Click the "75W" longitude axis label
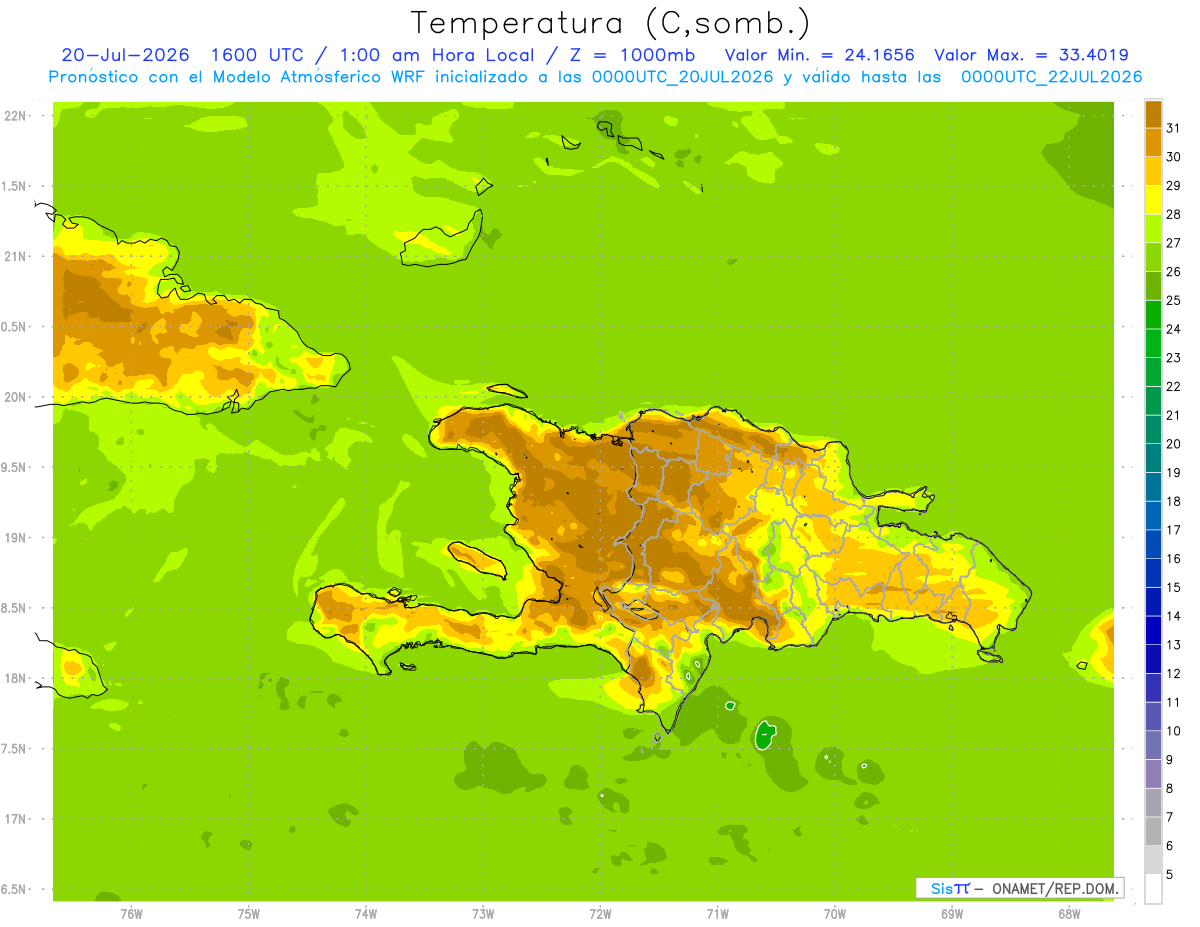 (x=249, y=914)
